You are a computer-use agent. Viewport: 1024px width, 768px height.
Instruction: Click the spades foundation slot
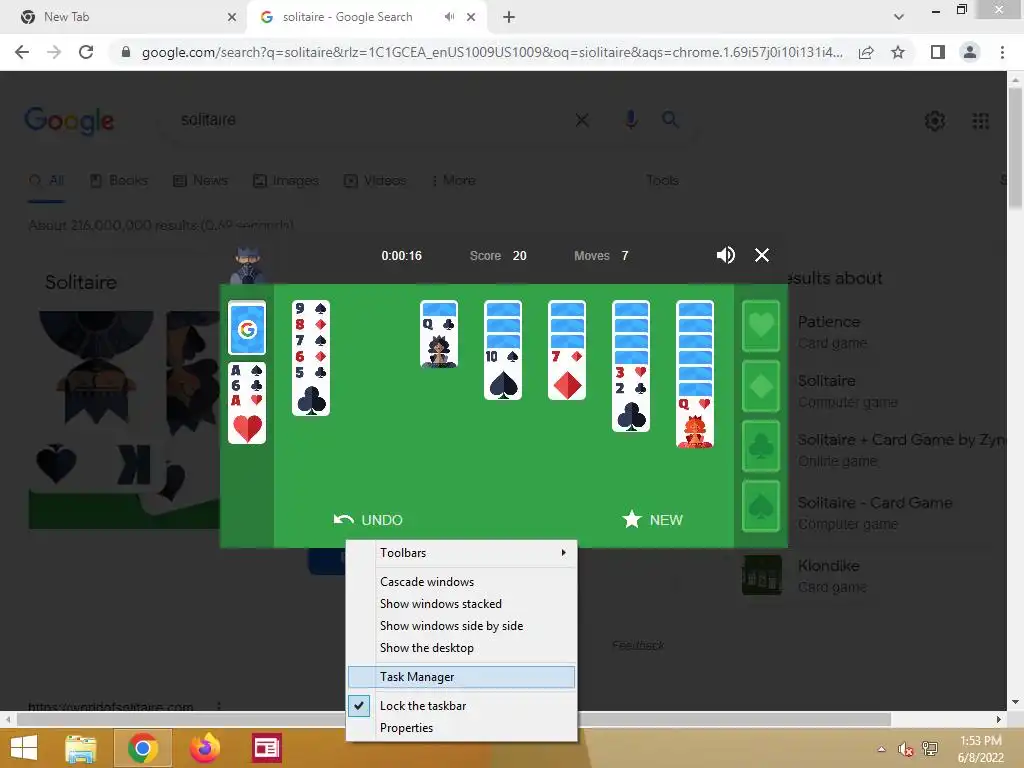(x=761, y=506)
